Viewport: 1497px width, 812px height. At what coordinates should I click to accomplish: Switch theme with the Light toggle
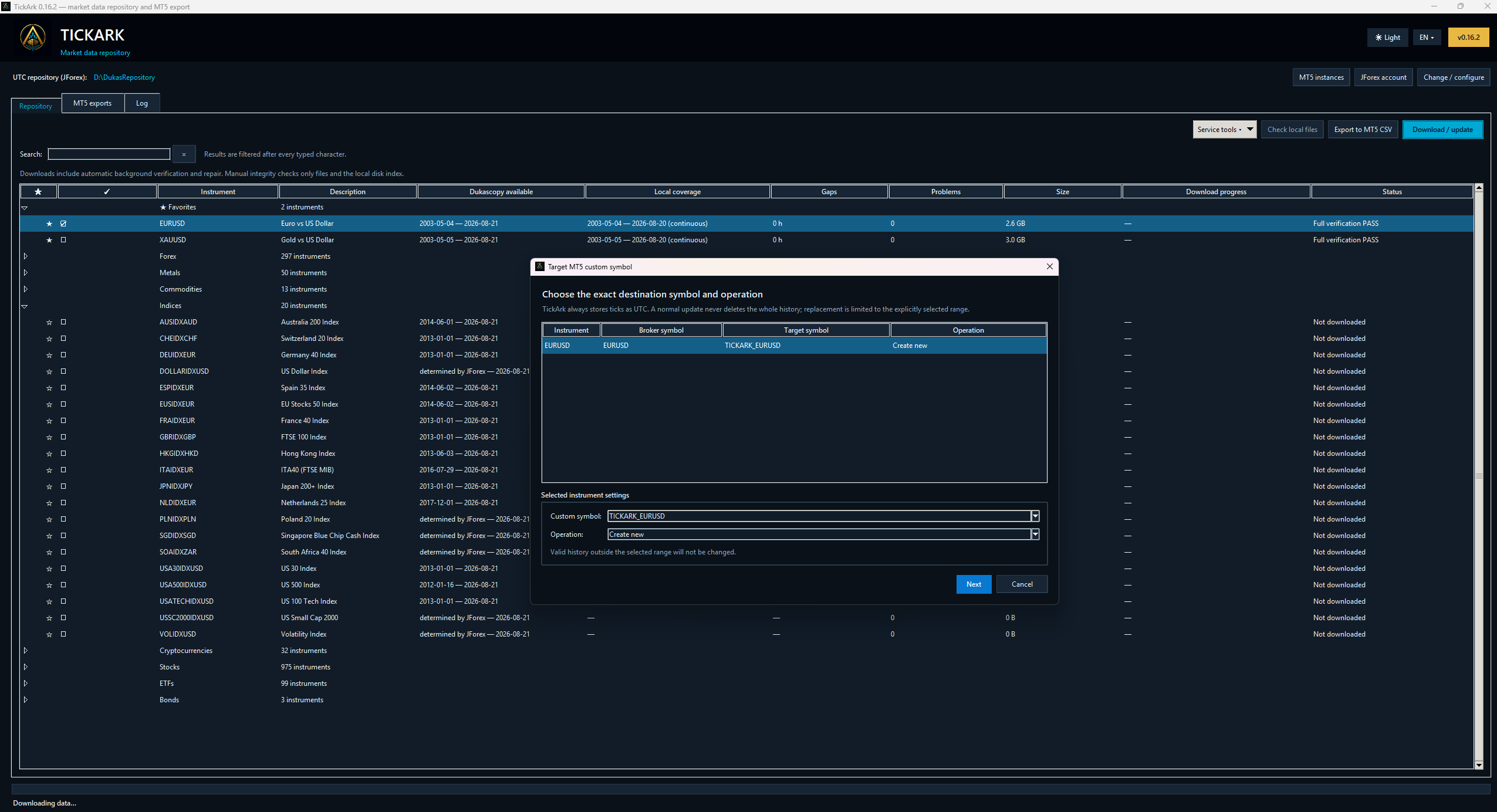click(x=1387, y=38)
